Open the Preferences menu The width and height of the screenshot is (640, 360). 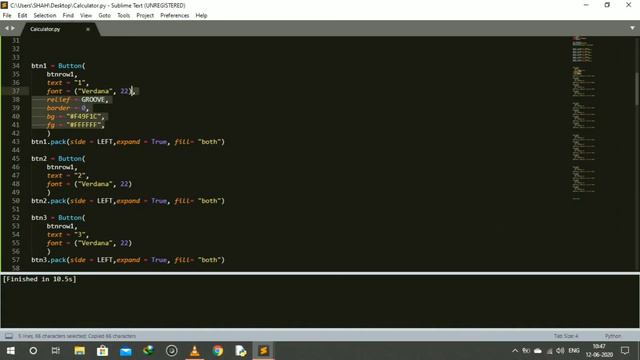175,16
